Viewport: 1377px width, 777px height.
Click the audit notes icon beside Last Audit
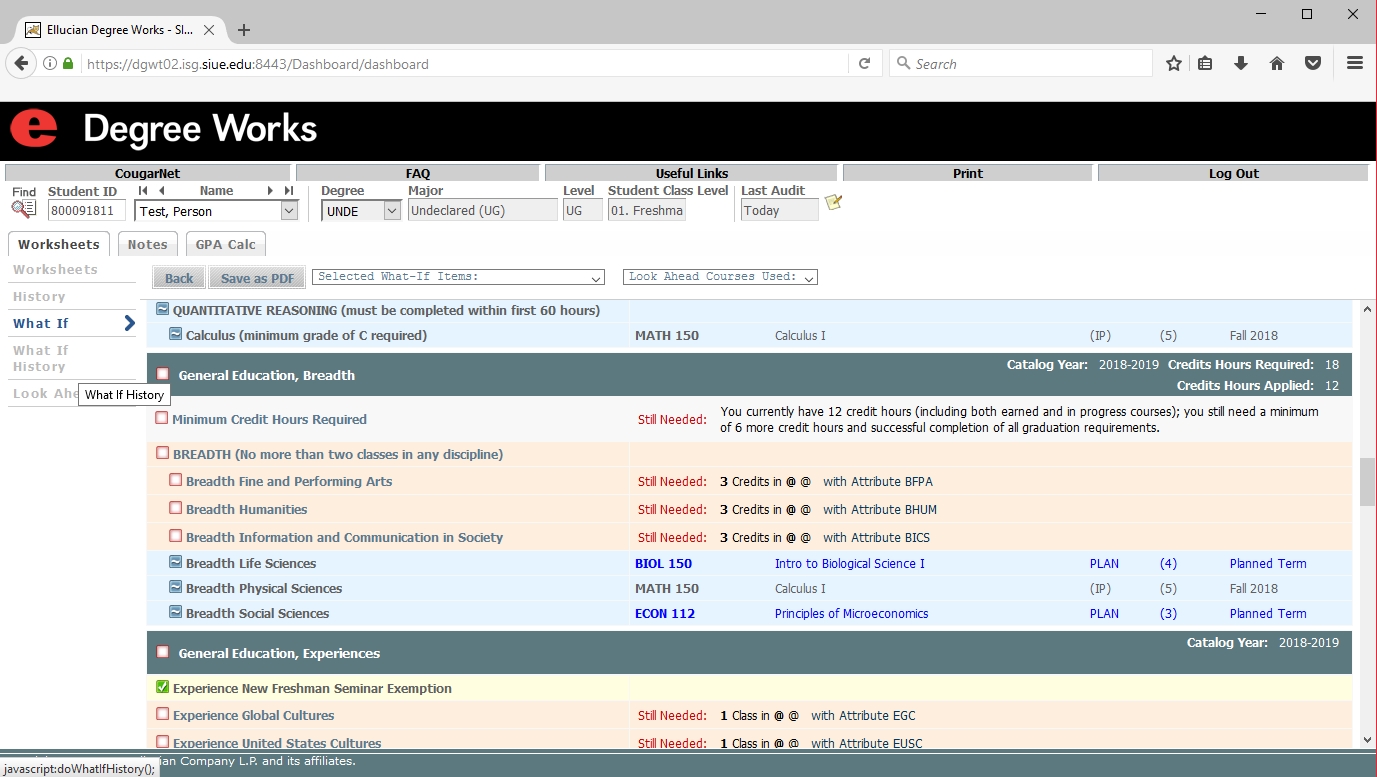coord(833,203)
